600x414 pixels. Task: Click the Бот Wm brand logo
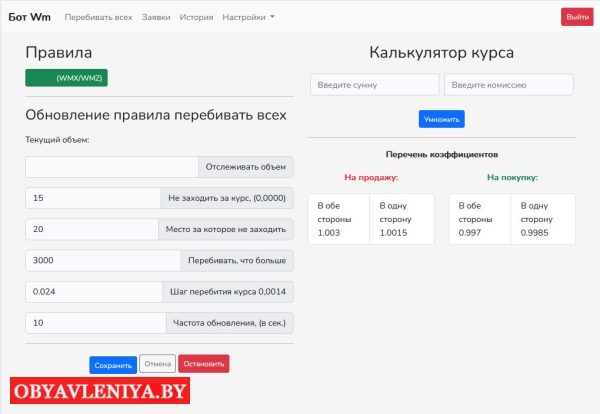coord(29,17)
